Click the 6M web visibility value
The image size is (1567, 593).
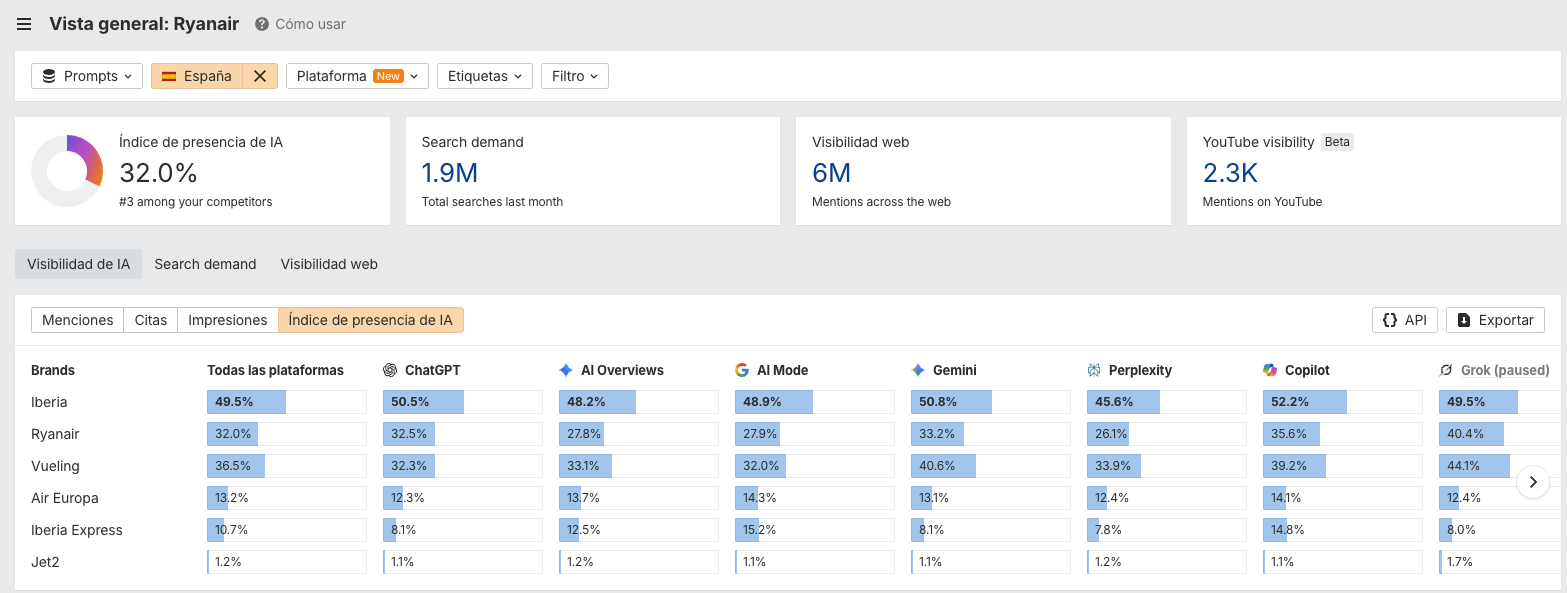pos(831,173)
